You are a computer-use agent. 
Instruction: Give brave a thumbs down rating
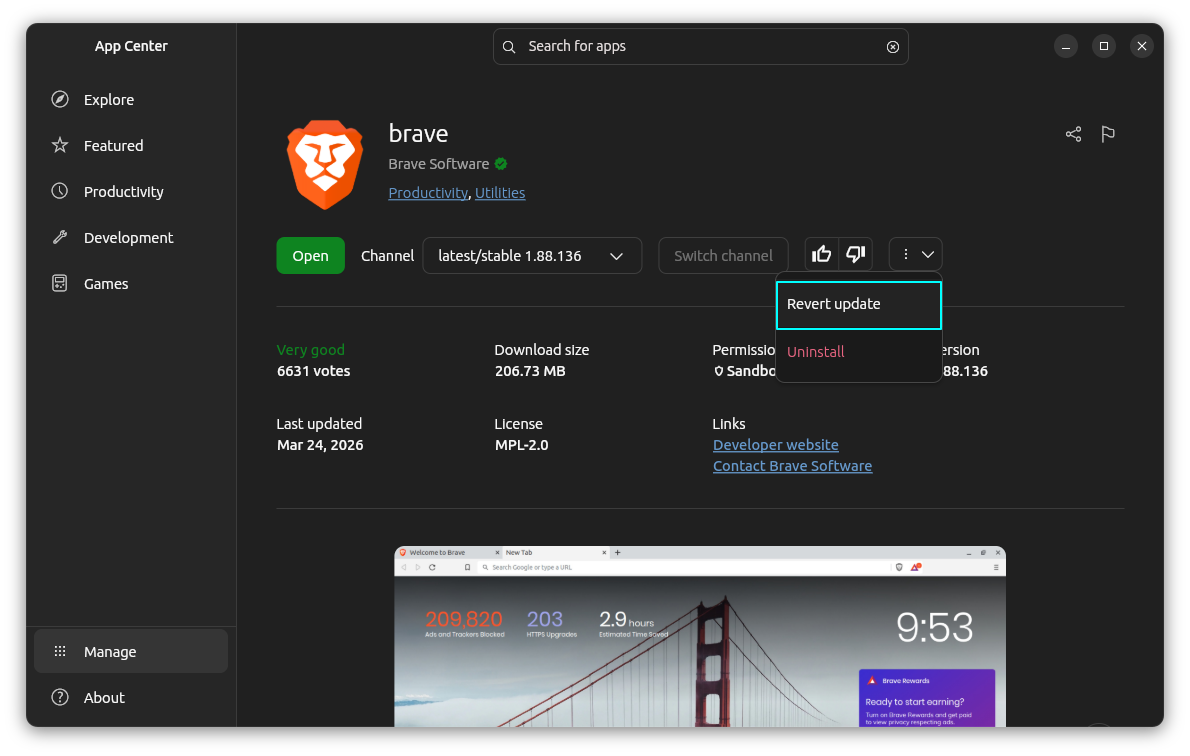(854, 254)
